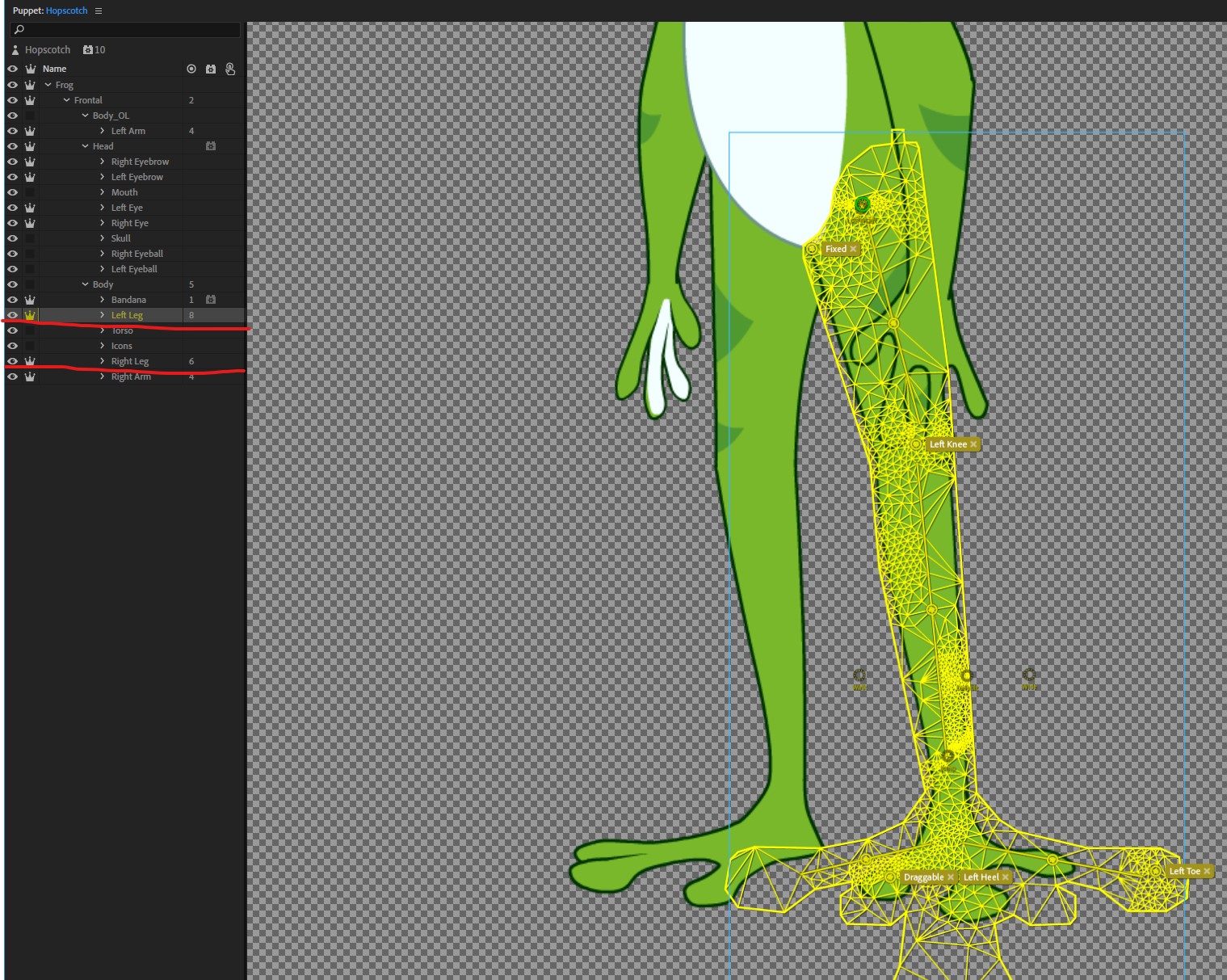Click the camera badge next to Head layer
Viewport: 1227px width, 980px height.
(x=210, y=145)
